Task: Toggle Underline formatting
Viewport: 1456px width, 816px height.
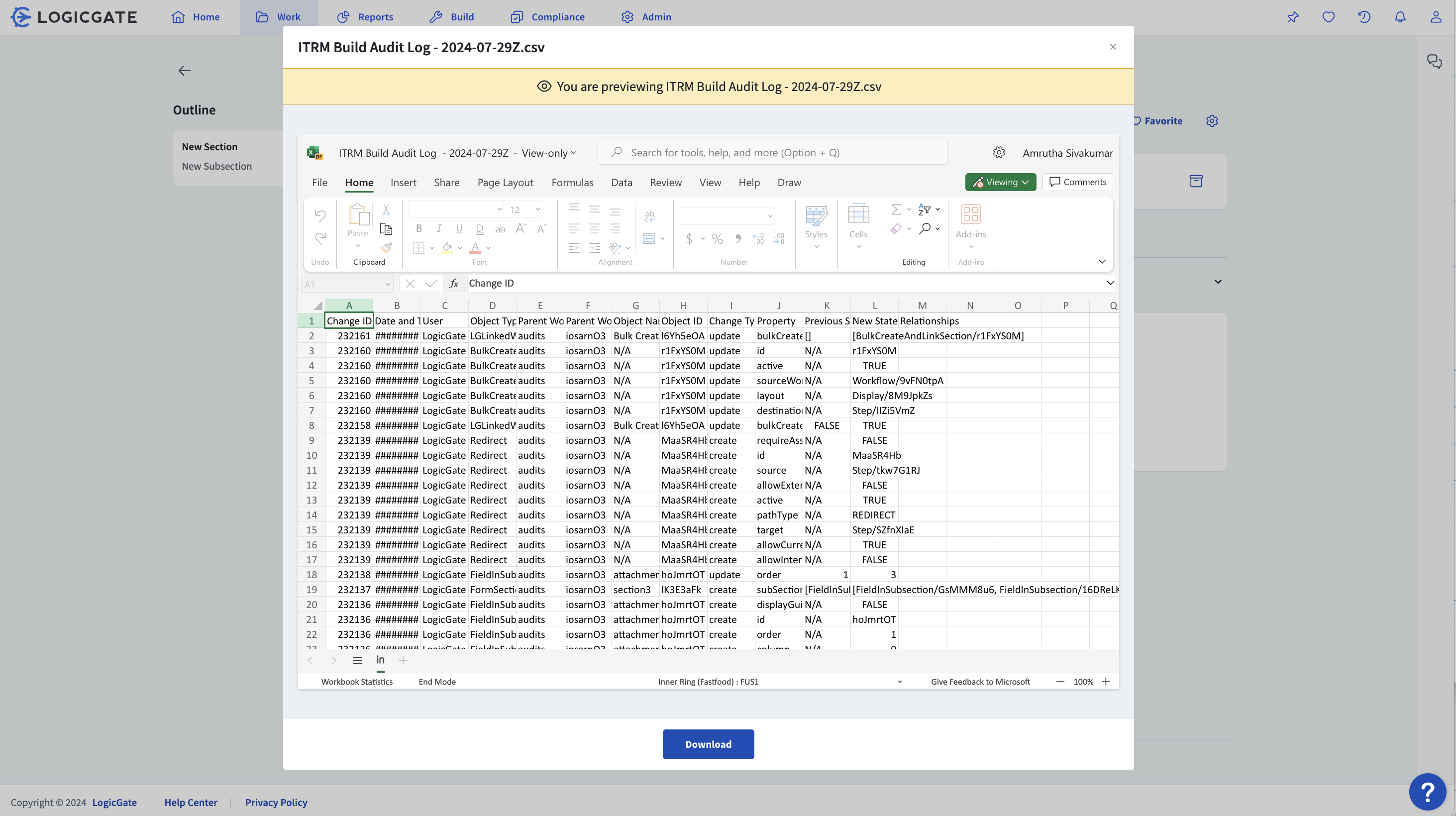Action: [459, 228]
